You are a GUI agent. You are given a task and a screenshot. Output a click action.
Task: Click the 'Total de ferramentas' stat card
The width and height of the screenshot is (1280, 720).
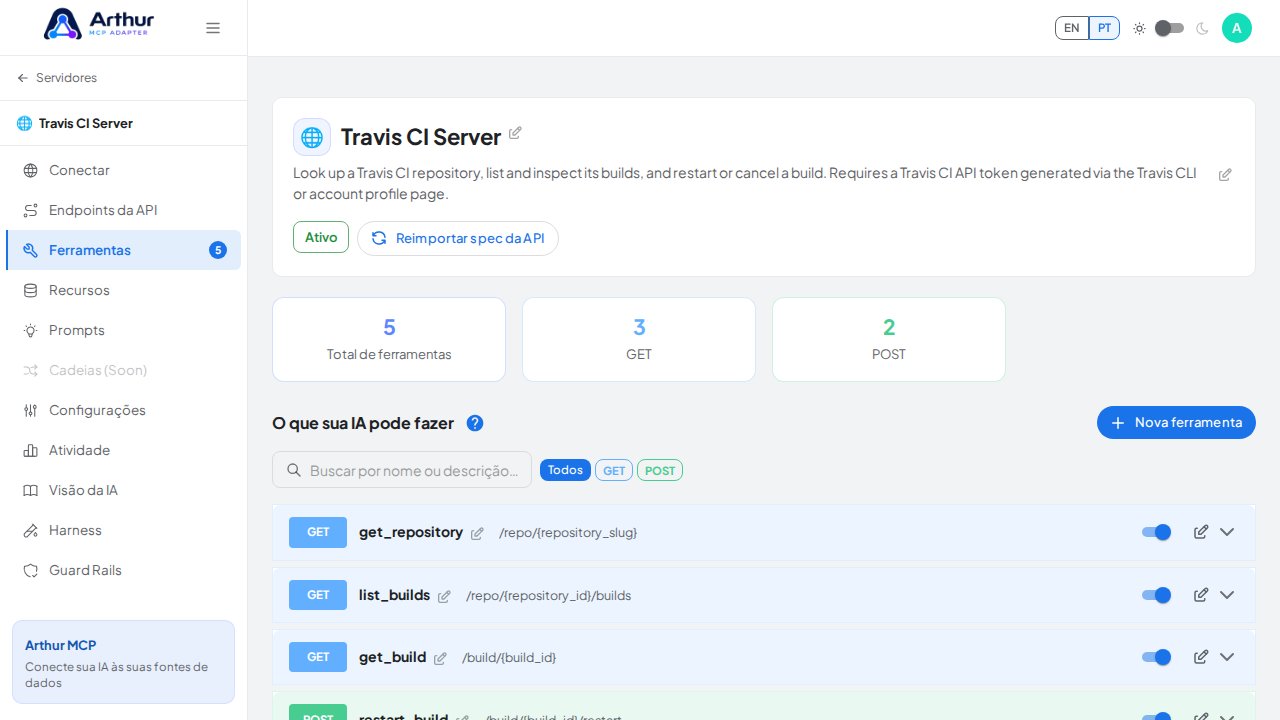click(x=389, y=339)
